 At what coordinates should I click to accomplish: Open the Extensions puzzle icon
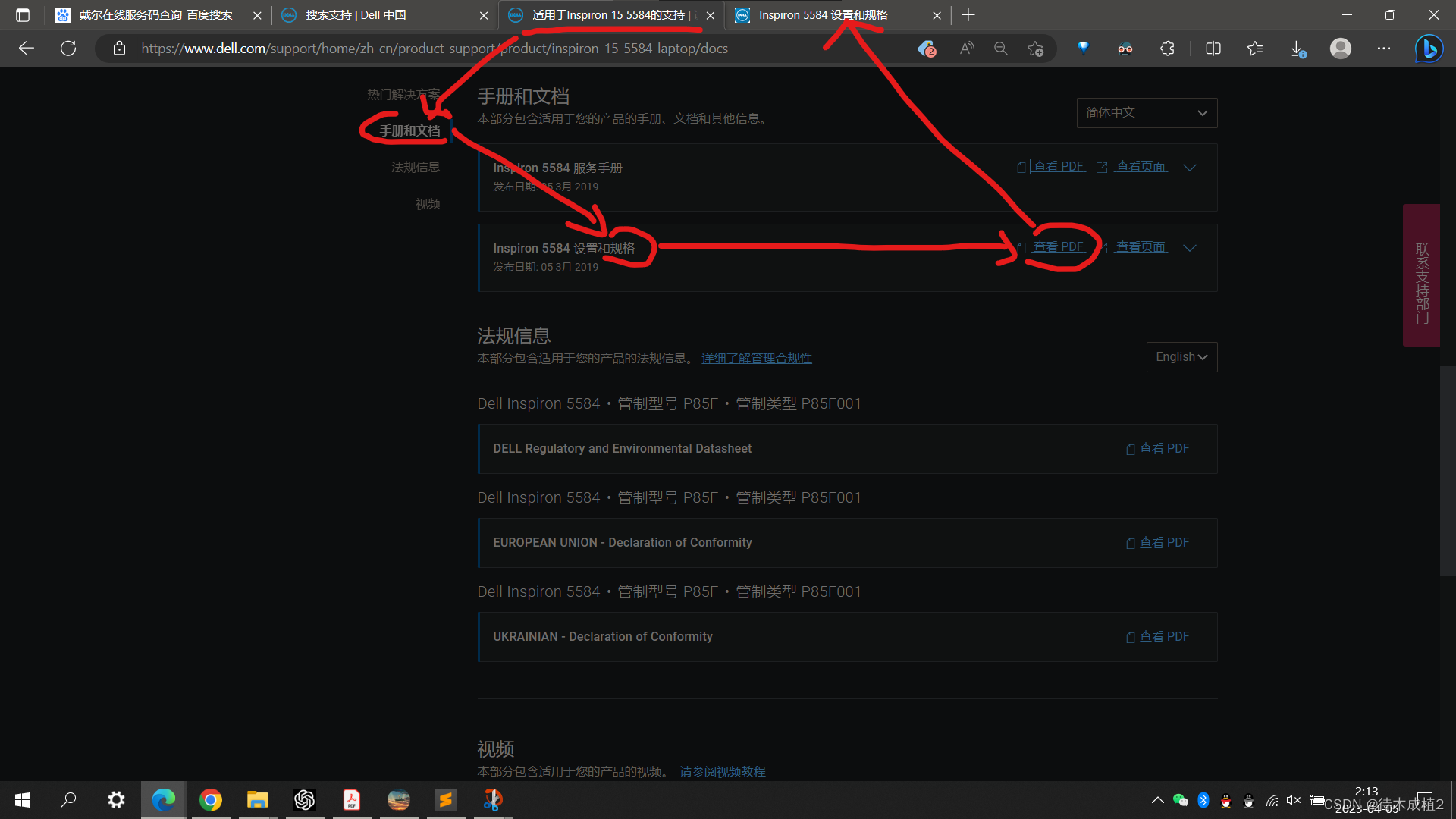pos(1167,49)
